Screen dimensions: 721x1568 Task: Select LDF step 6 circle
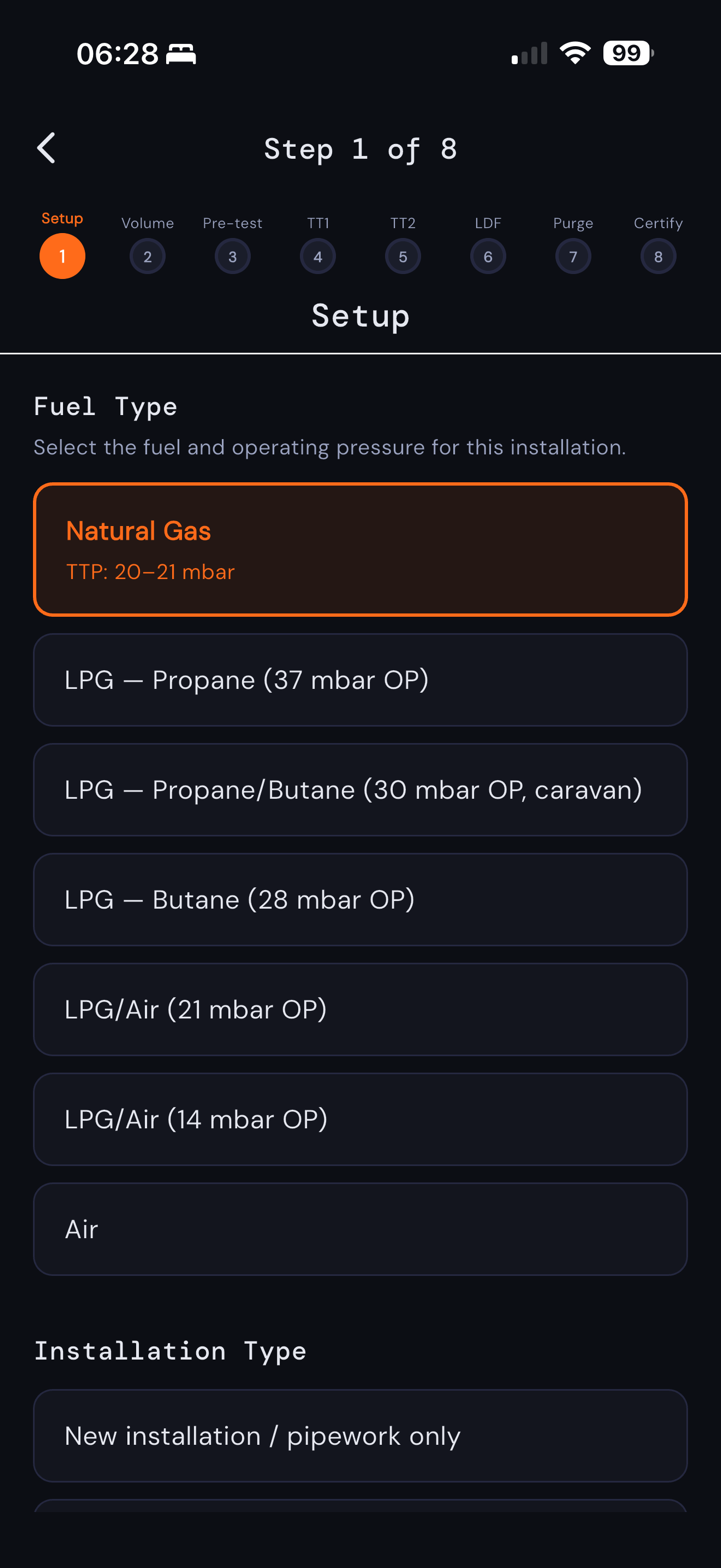[x=488, y=257]
